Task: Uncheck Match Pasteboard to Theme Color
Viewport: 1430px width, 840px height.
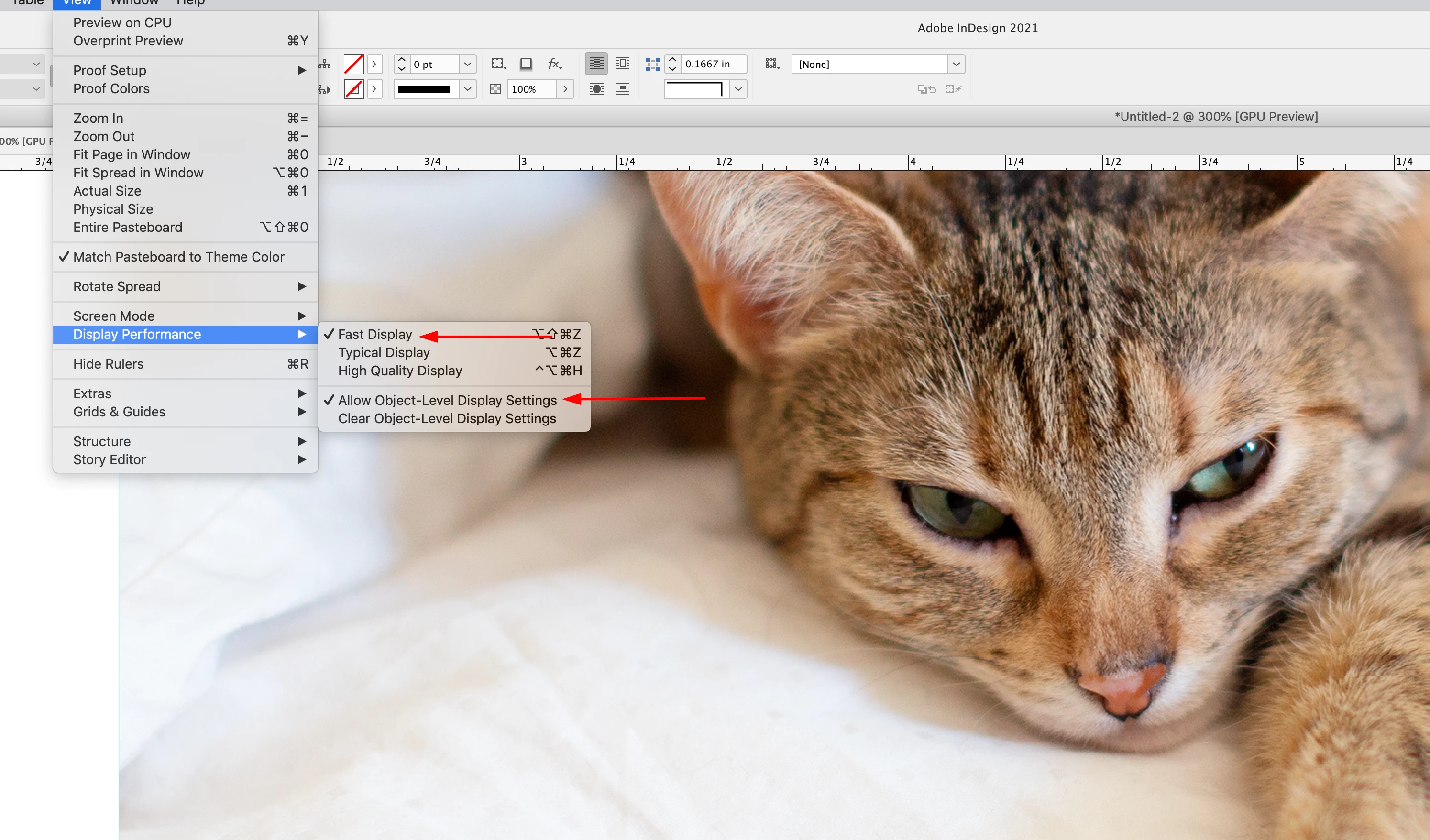Action: (x=178, y=257)
